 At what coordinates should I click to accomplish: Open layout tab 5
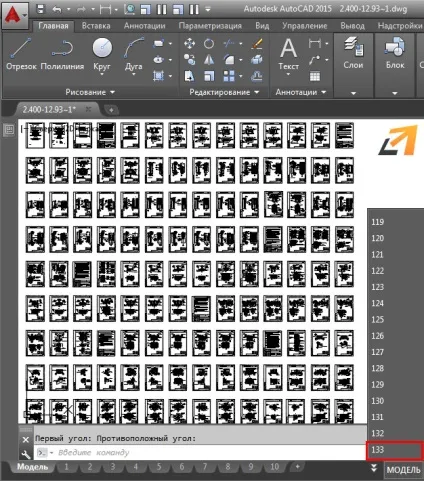pyautogui.click(x=159, y=467)
